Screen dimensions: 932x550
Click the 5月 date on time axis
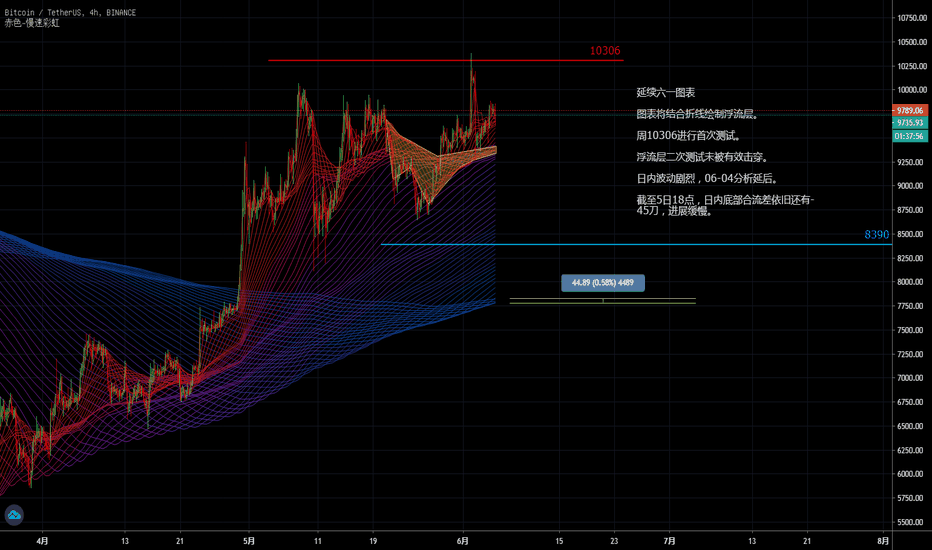tap(249, 541)
